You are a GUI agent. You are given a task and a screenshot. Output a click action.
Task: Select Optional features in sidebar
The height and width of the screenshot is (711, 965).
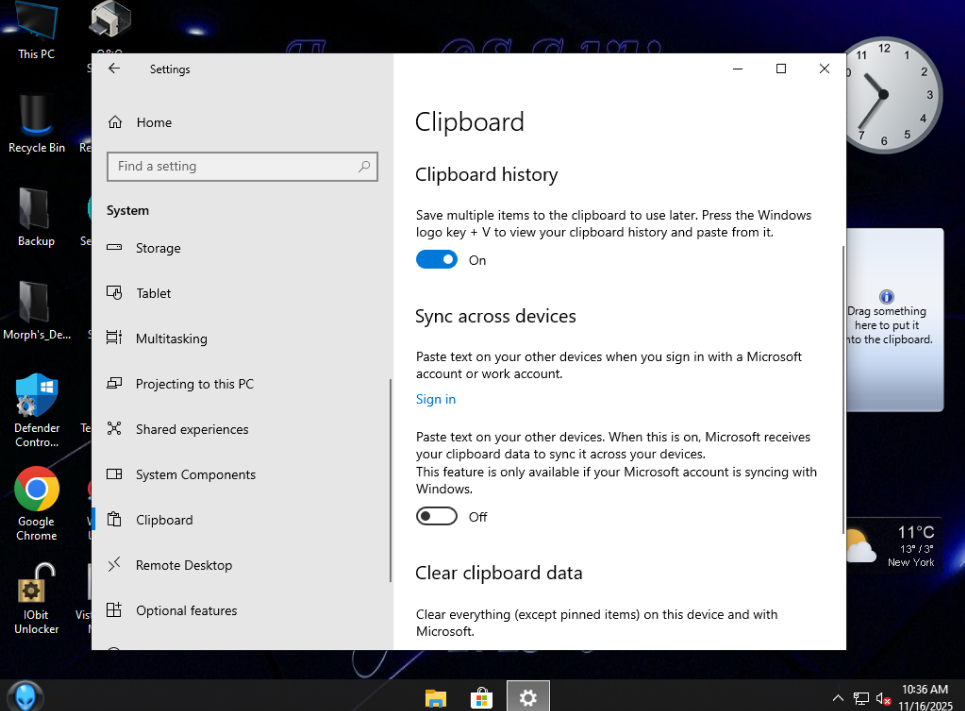(x=186, y=611)
